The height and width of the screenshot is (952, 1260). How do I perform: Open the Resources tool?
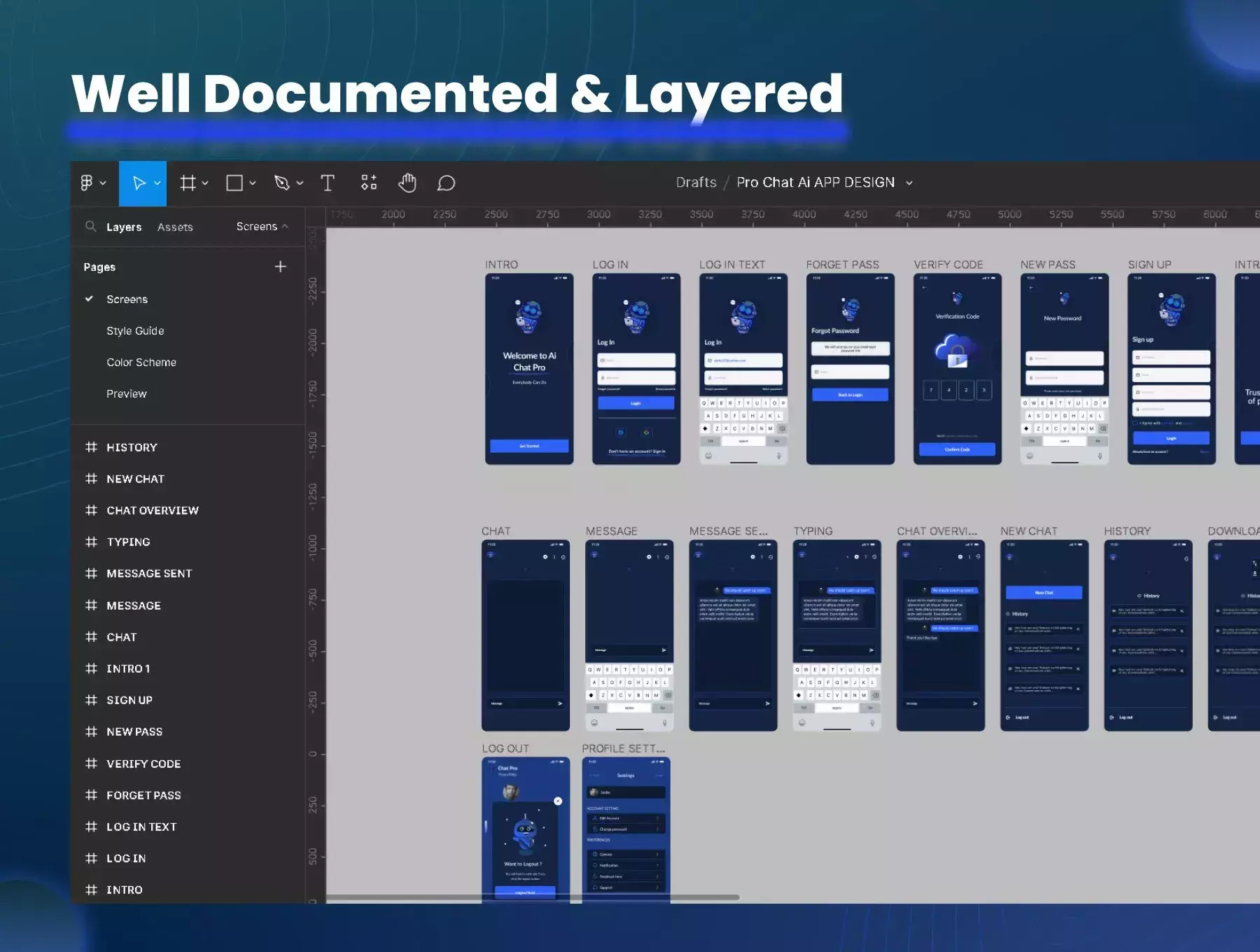pyautogui.click(x=369, y=183)
